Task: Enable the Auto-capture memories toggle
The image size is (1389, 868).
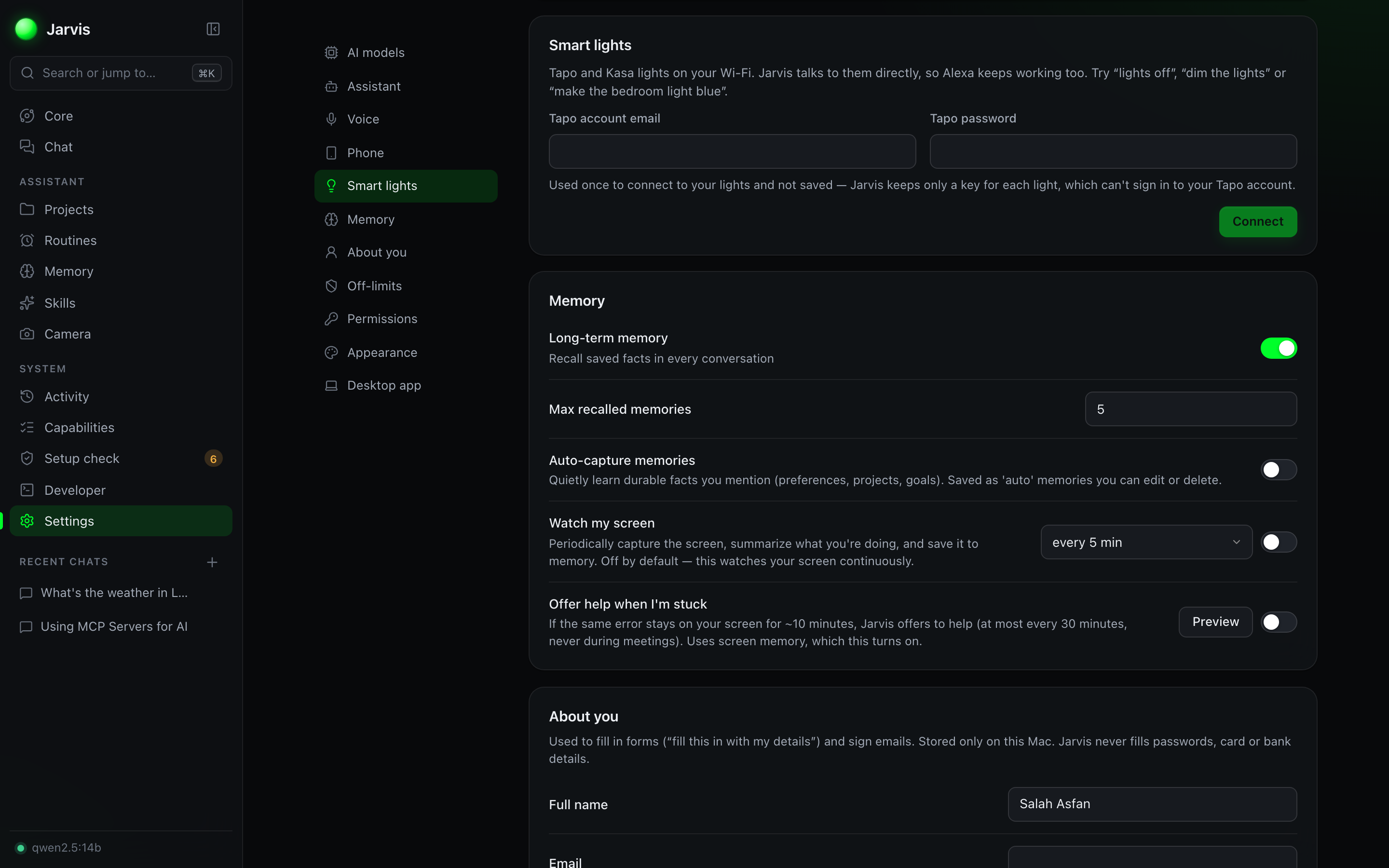Action: [x=1278, y=470]
